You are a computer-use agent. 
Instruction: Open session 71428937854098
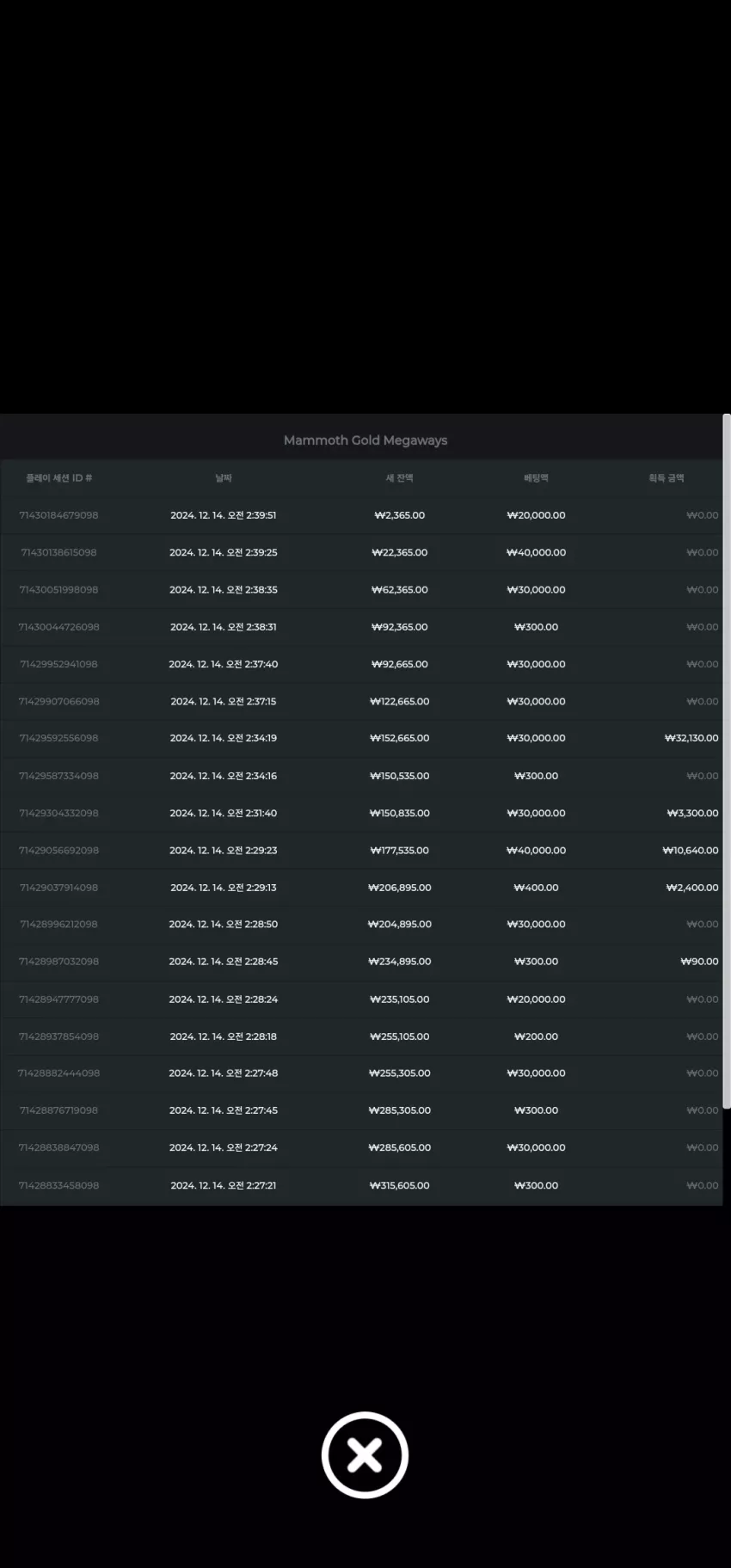coord(58,1036)
